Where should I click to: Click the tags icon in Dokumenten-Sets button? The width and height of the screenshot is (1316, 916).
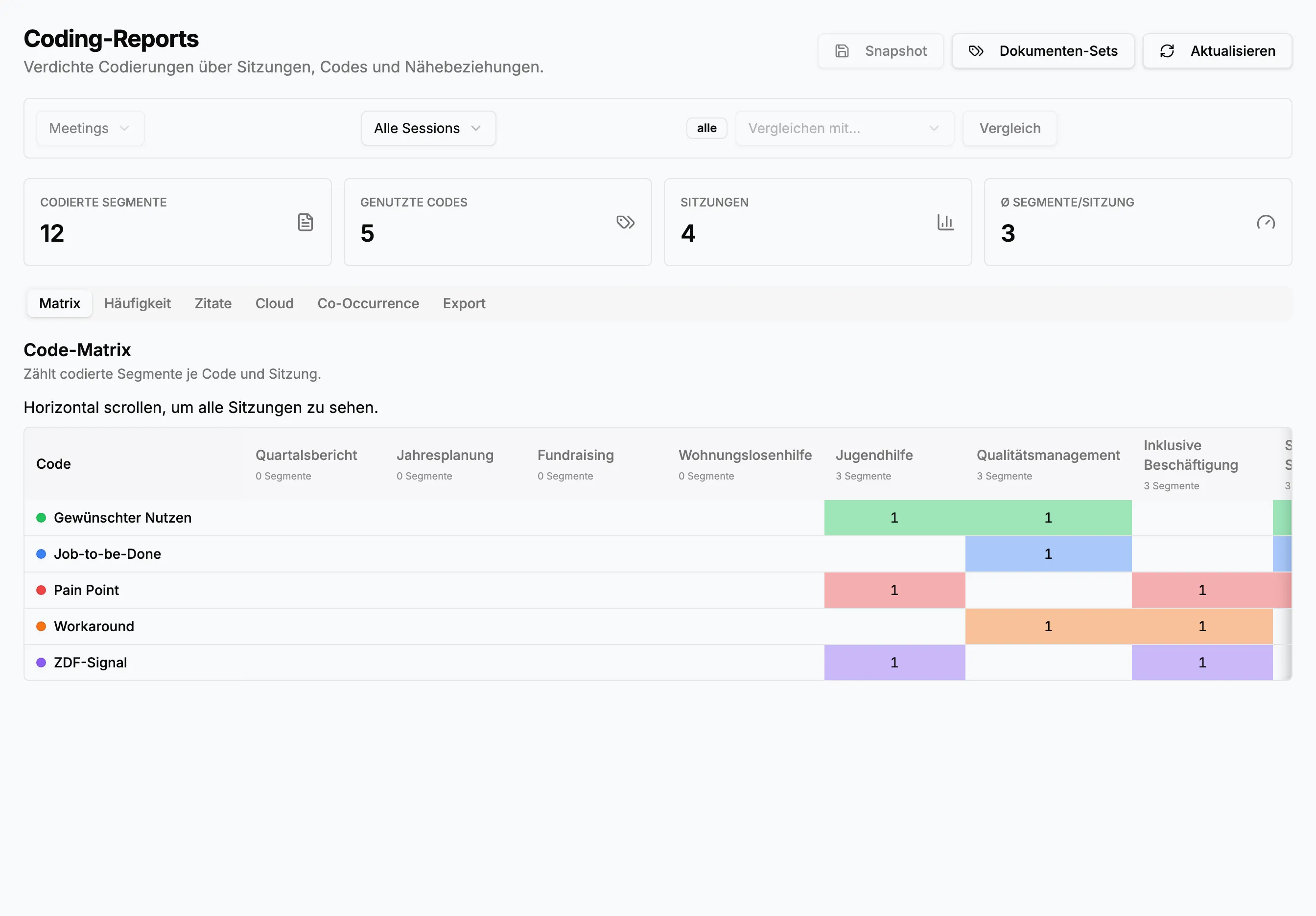click(976, 51)
